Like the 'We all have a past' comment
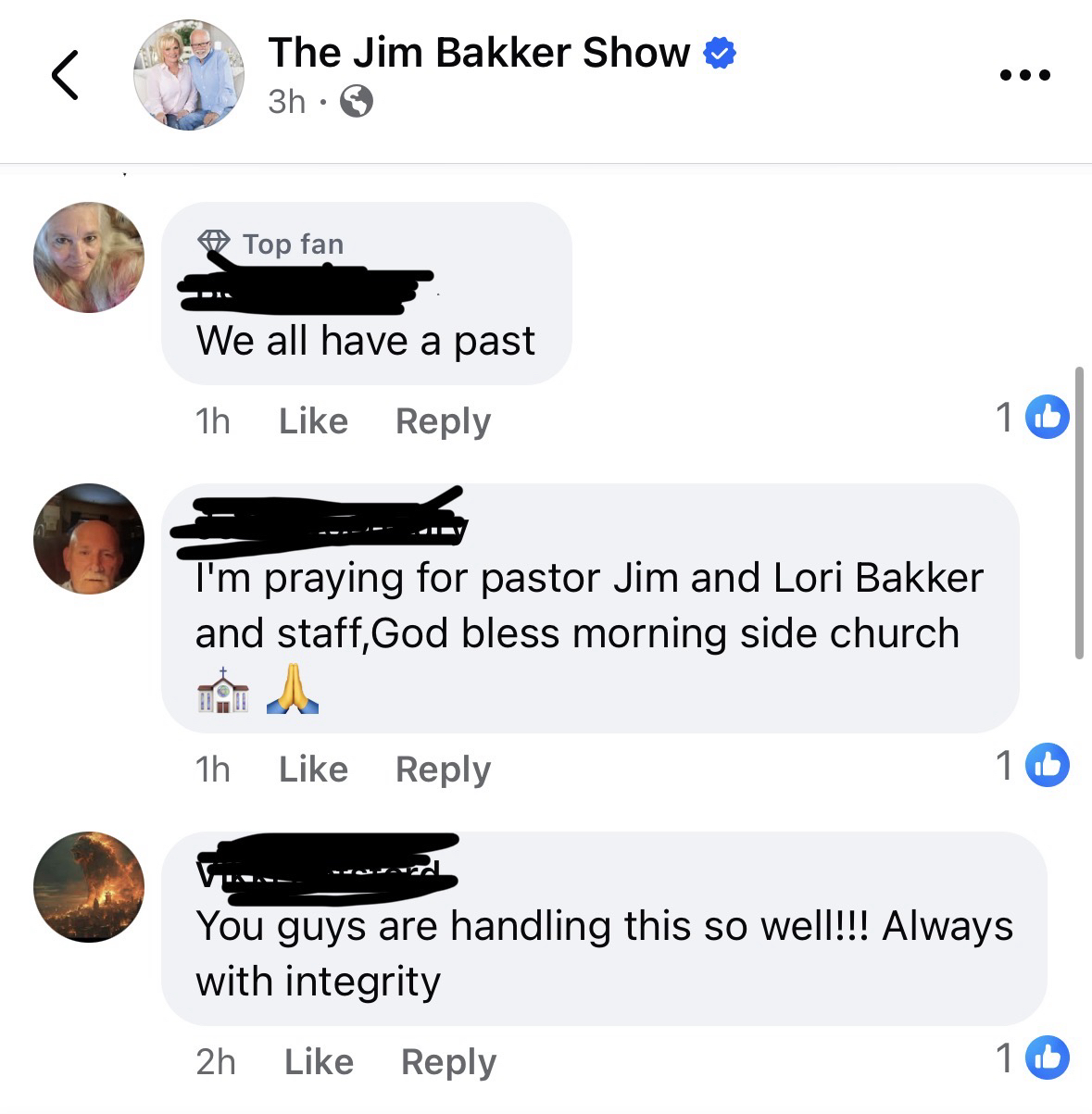This screenshot has height=1114, width=1092. tap(313, 421)
